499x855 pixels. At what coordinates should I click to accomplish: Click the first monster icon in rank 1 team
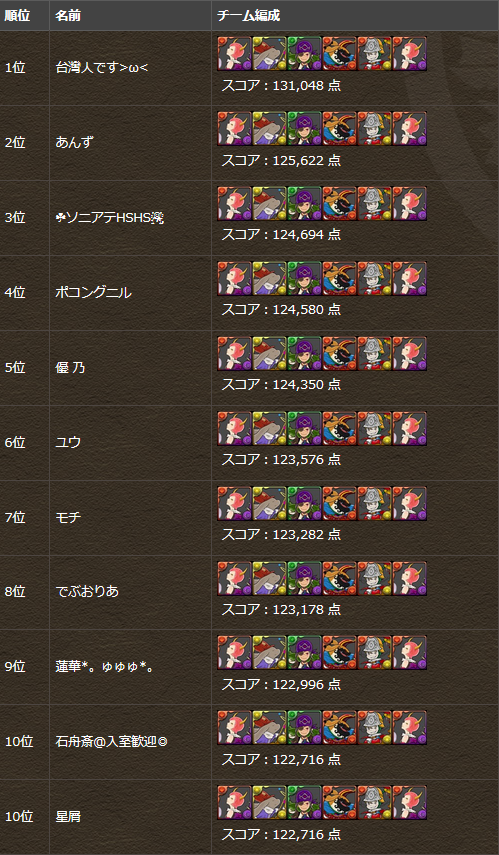(x=235, y=54)
